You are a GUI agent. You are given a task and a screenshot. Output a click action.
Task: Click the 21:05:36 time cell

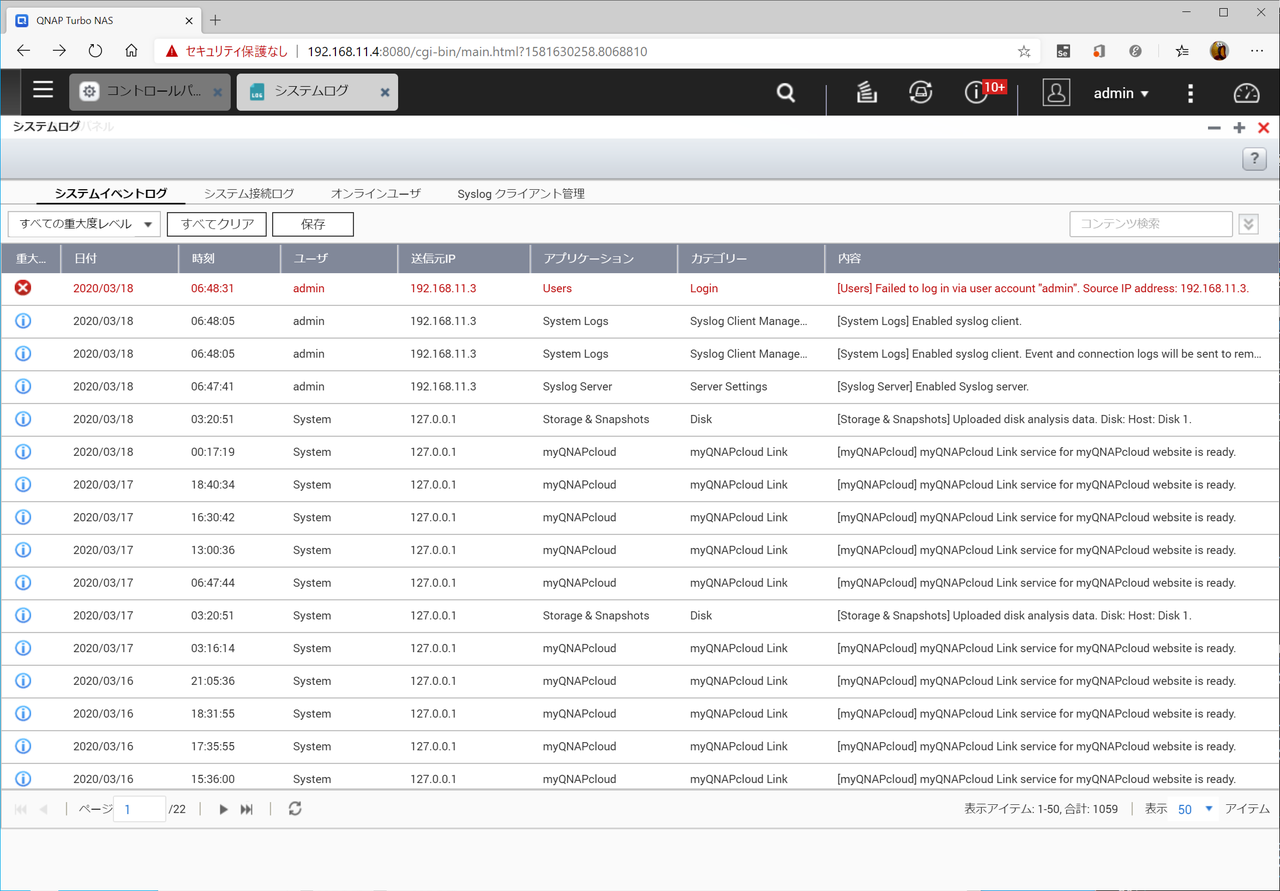click(212, 681)
